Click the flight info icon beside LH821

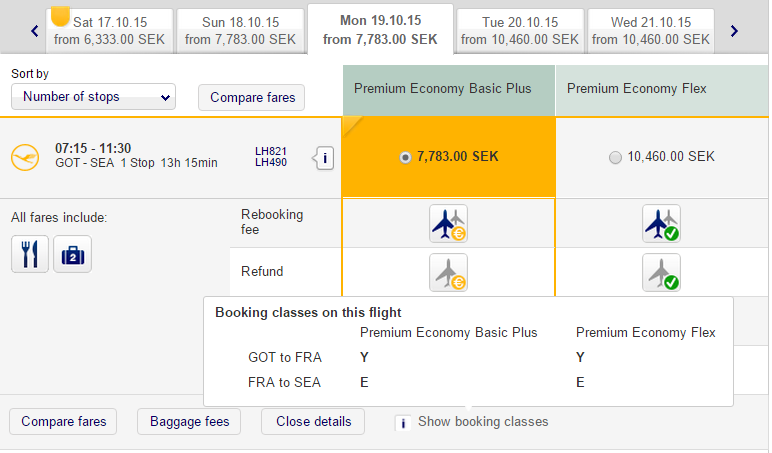coord(324,157)
